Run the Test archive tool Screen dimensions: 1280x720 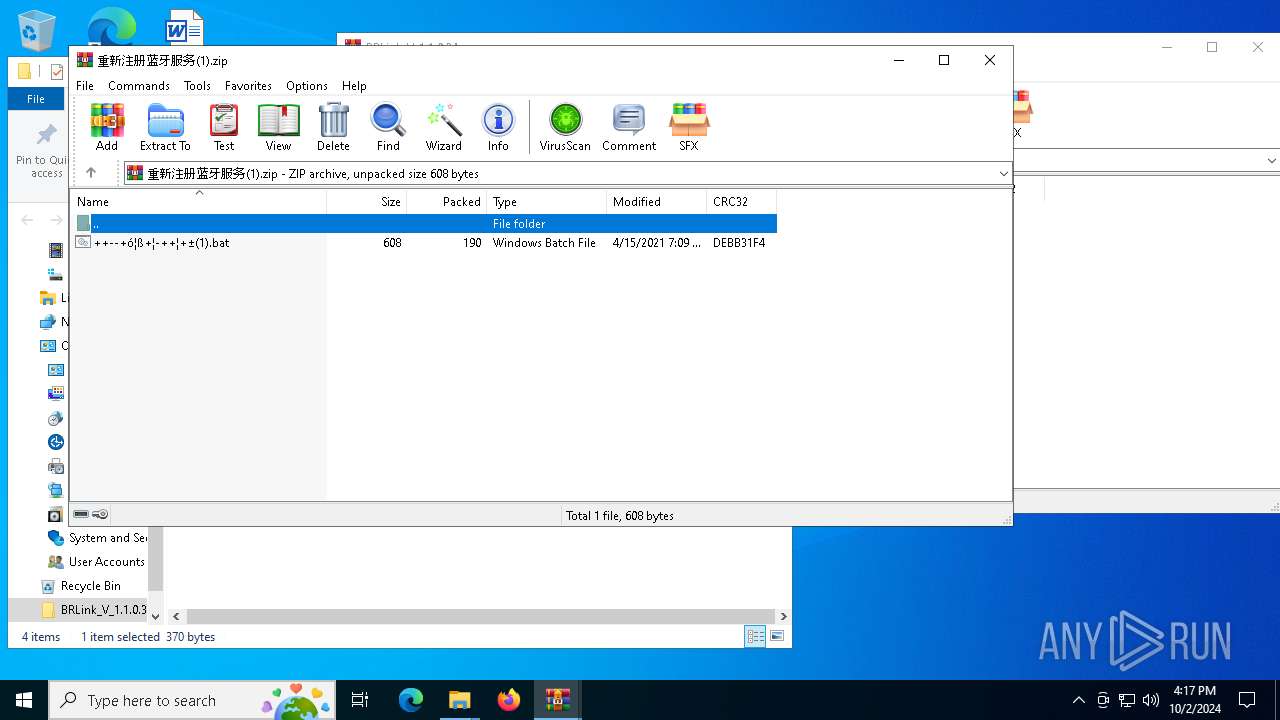coord(224,127)
